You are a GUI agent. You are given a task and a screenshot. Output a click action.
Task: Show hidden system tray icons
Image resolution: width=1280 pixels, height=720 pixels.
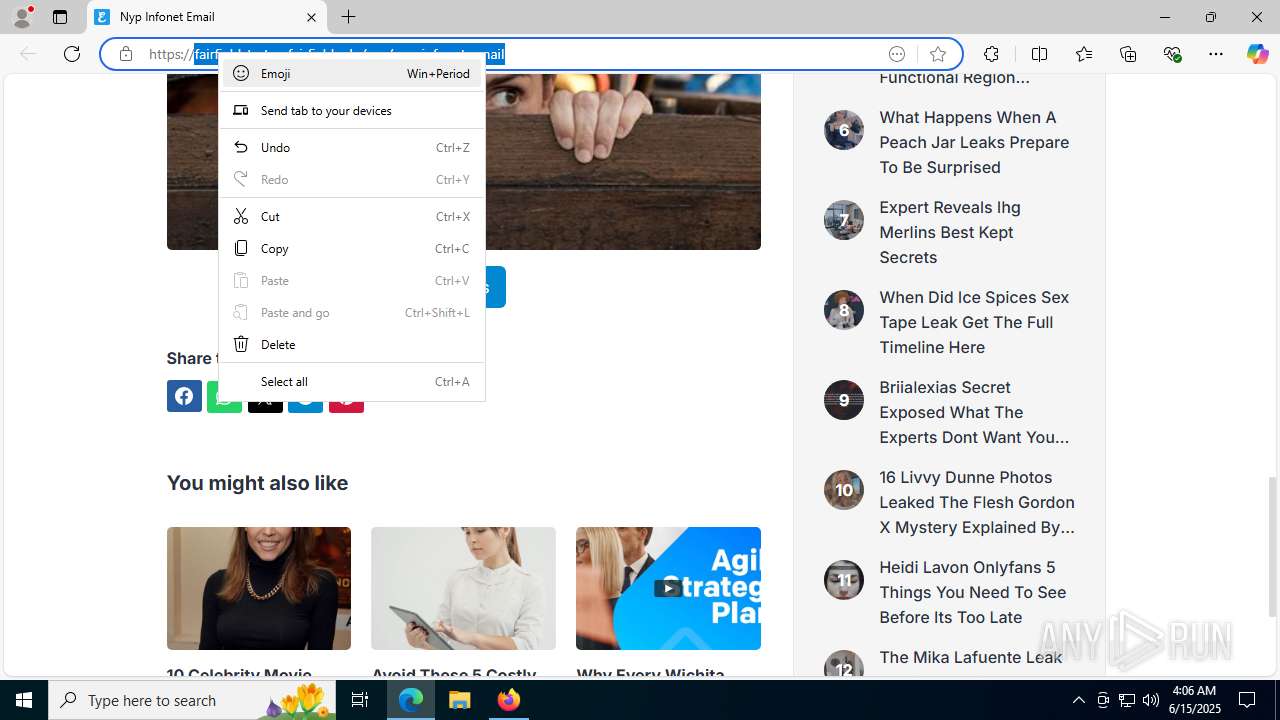click(x=1078, y=700)
